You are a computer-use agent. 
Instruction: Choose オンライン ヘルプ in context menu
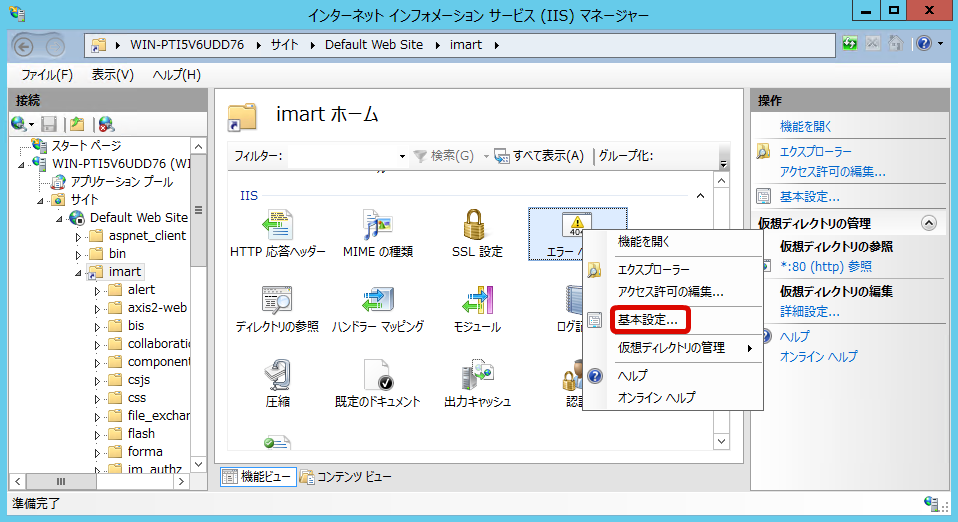pyautogui.click(x=656, y=397)
